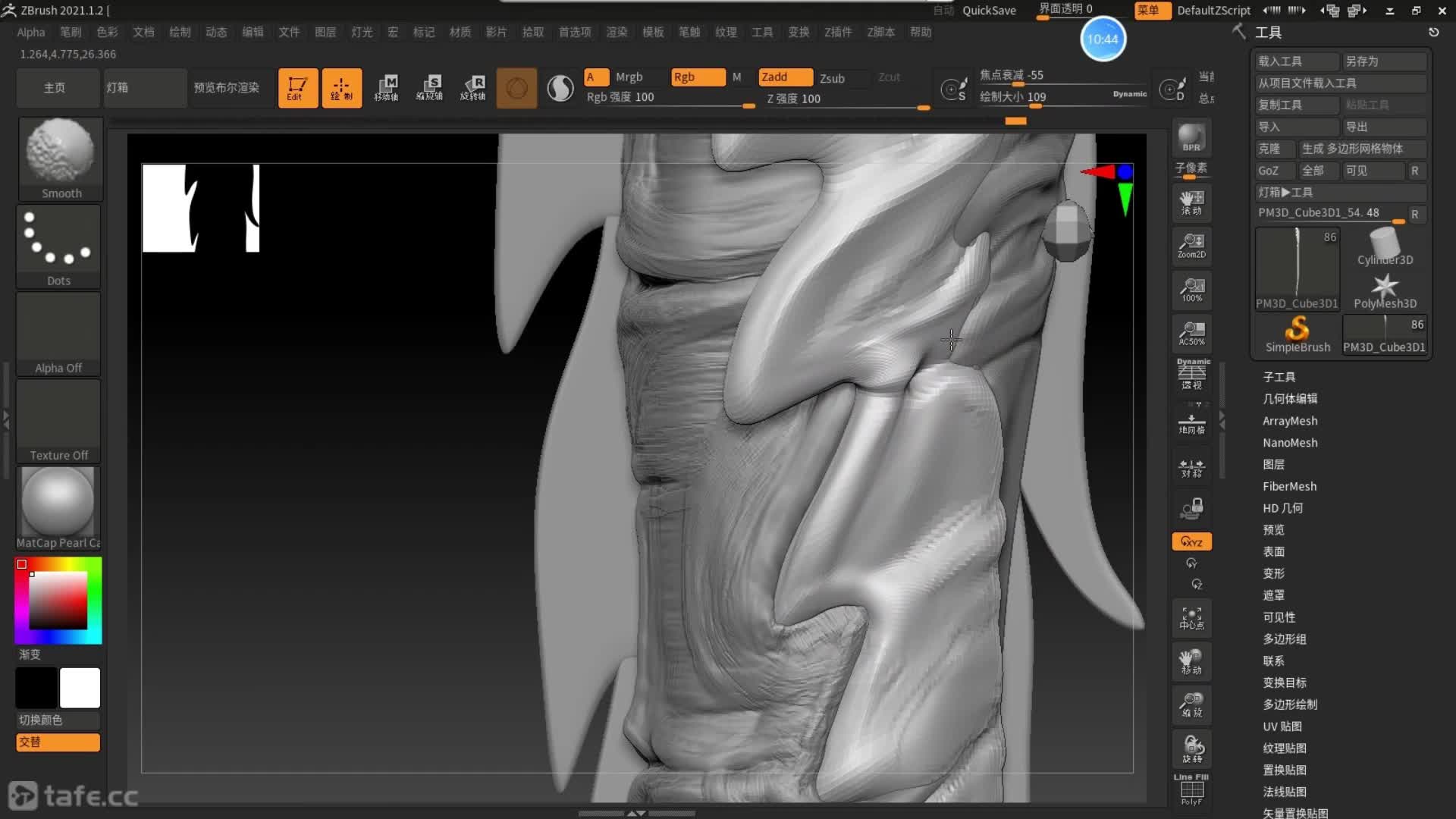1456x819 pixels.
Task: Open the 渲染 render menu
Action: (617, 32)
